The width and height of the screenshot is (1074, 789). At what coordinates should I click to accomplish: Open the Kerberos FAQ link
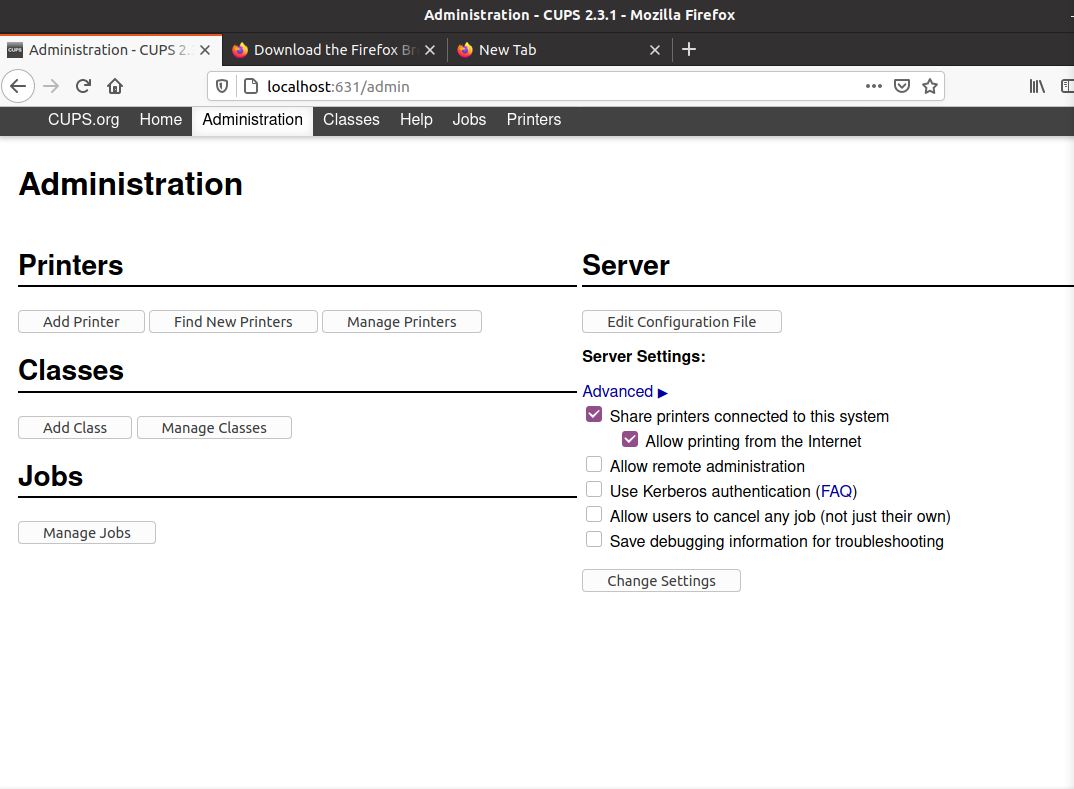point(836,491)
